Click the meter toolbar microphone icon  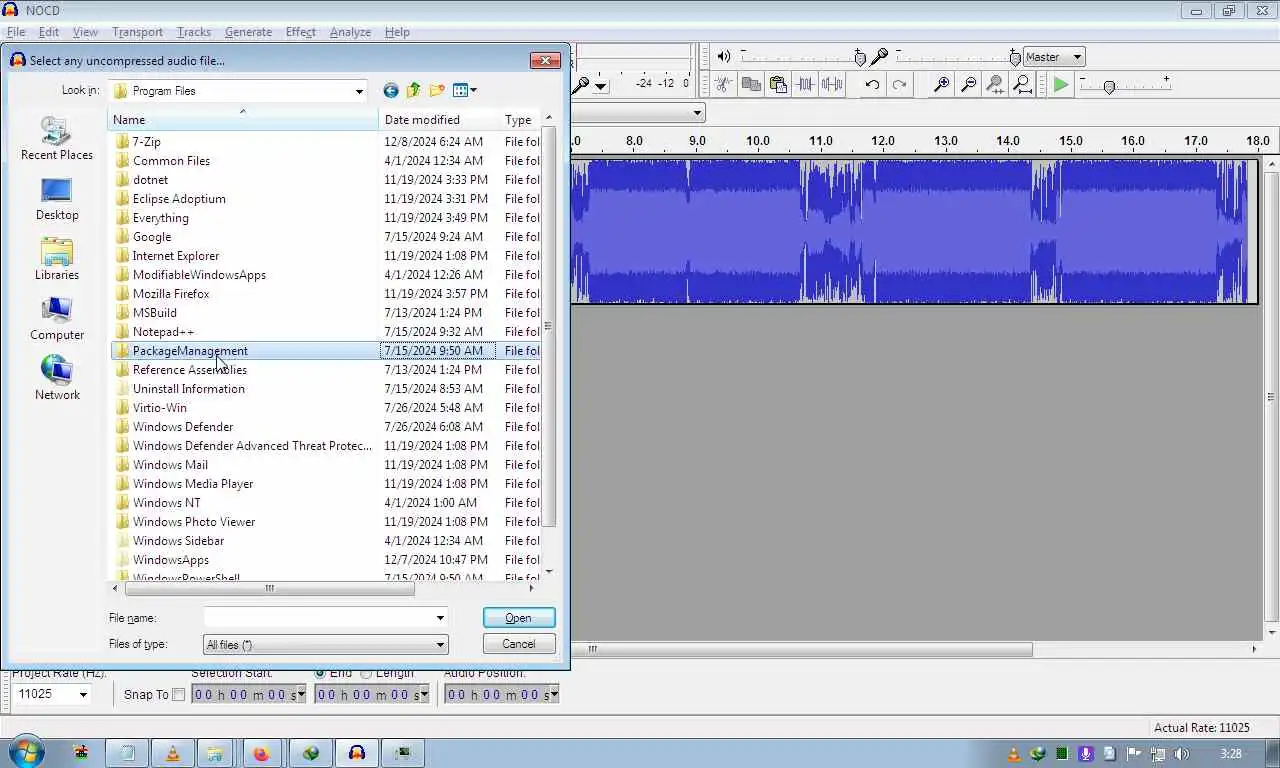581,86
